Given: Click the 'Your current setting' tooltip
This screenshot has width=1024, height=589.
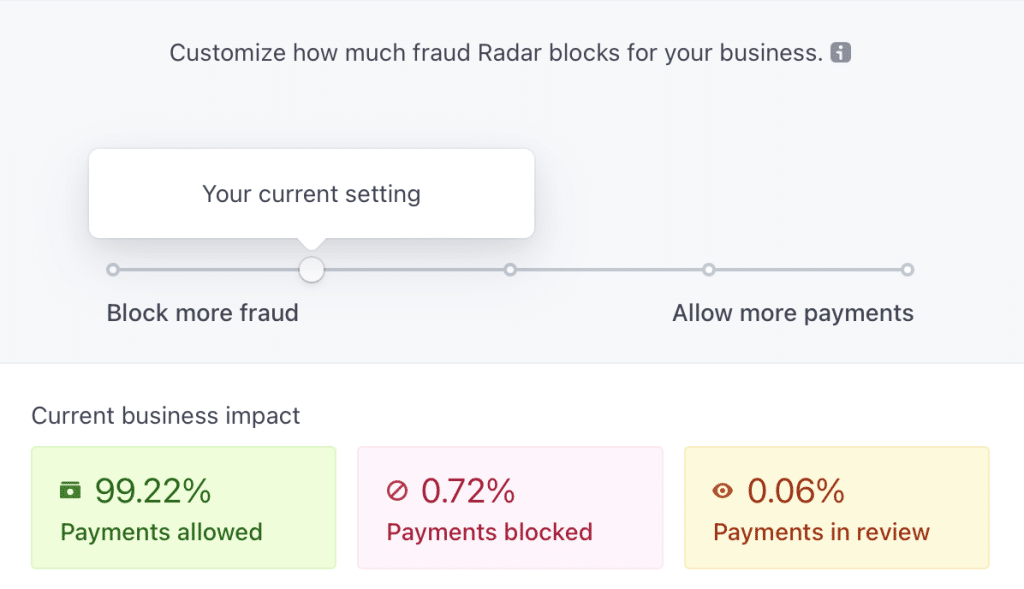Looking at the screenshot, I should pyautogui.click(x=312, y=194).
